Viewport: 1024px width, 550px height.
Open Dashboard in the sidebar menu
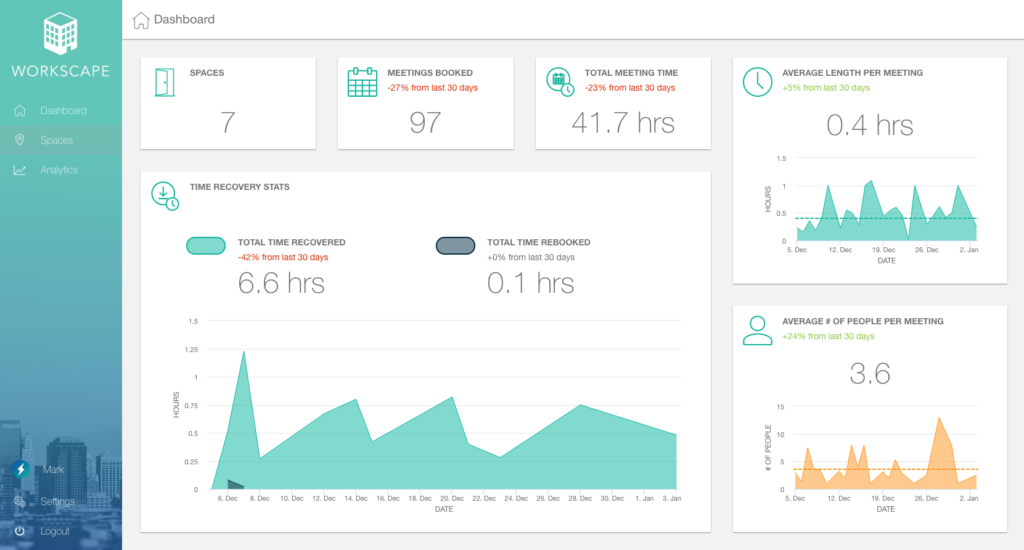pos(61,110)
